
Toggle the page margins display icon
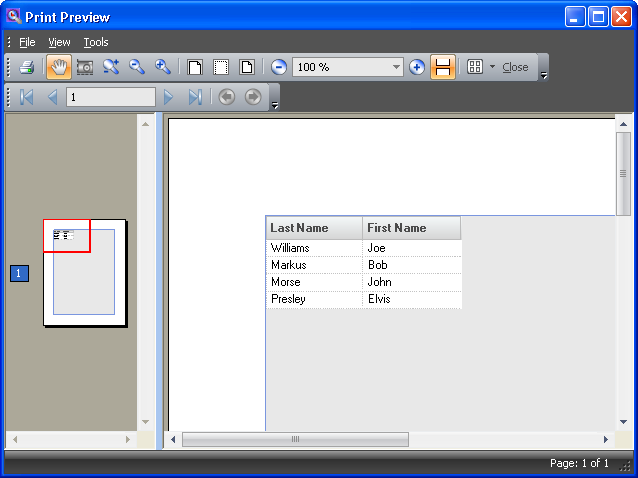pos(221,67)
